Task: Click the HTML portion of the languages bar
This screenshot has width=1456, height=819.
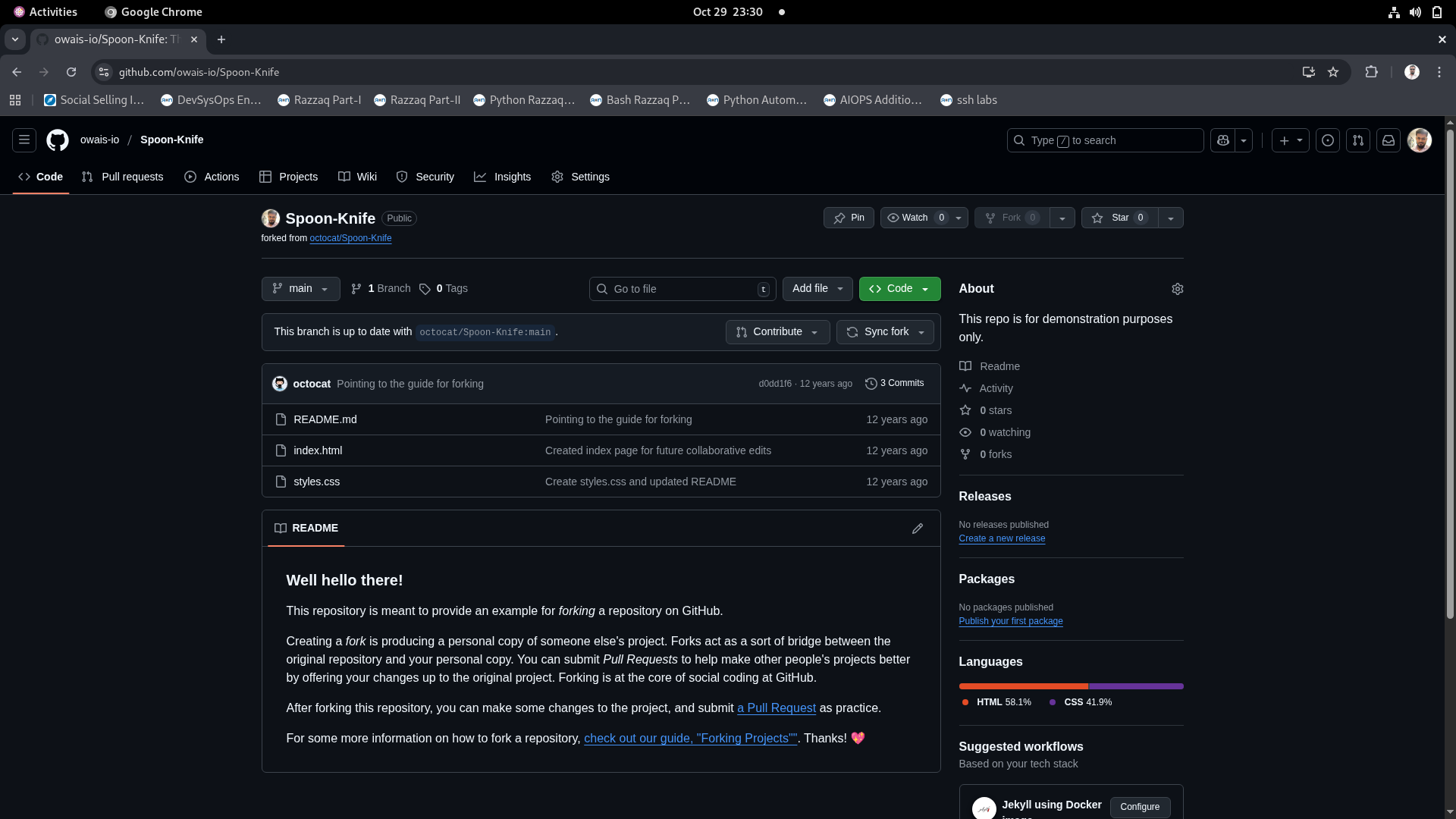Action: [x=1022, y=686]
